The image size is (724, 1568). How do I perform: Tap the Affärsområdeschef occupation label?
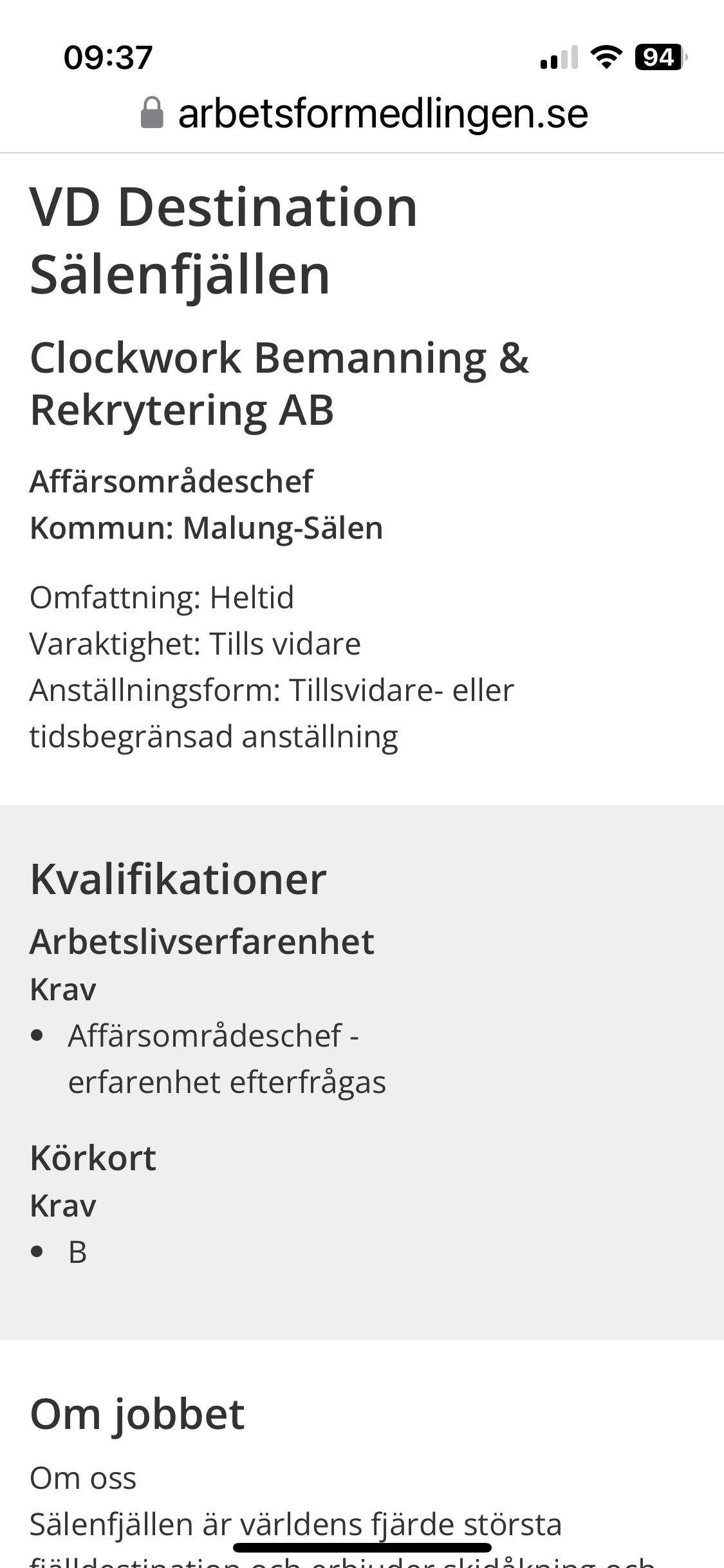tap(171, 481)
